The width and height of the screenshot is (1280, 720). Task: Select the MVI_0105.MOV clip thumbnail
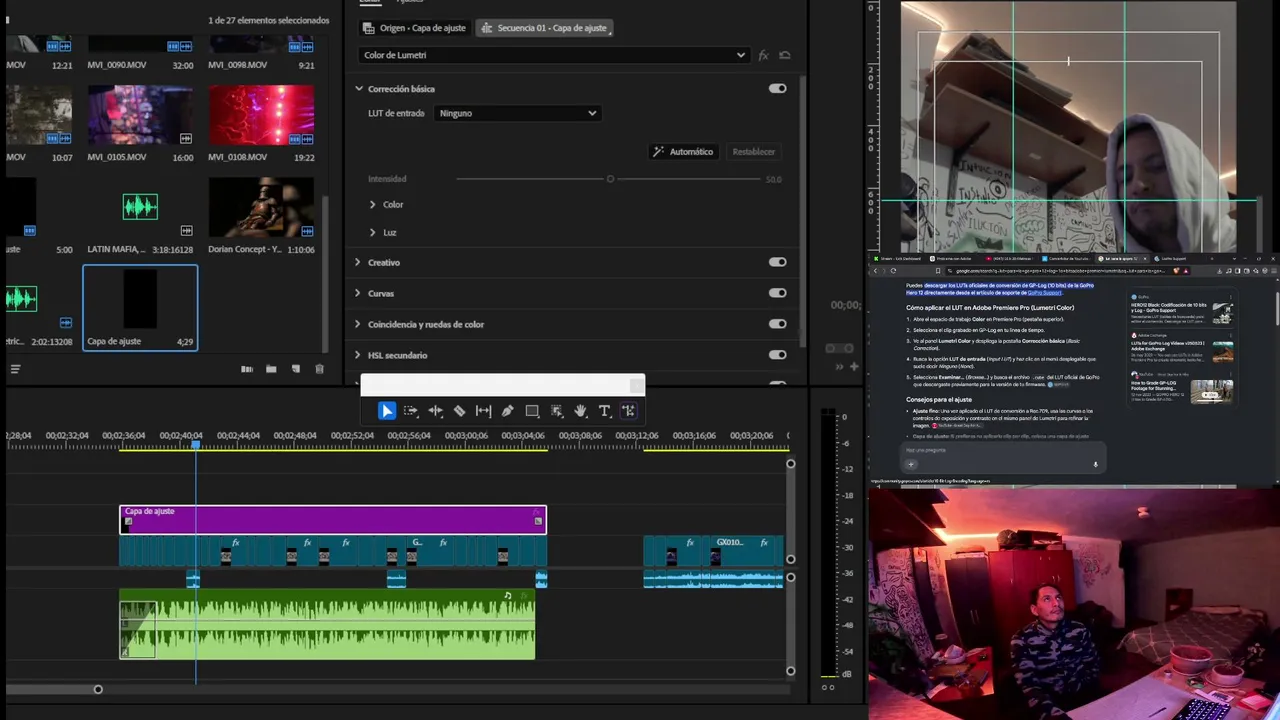point(140,115)
